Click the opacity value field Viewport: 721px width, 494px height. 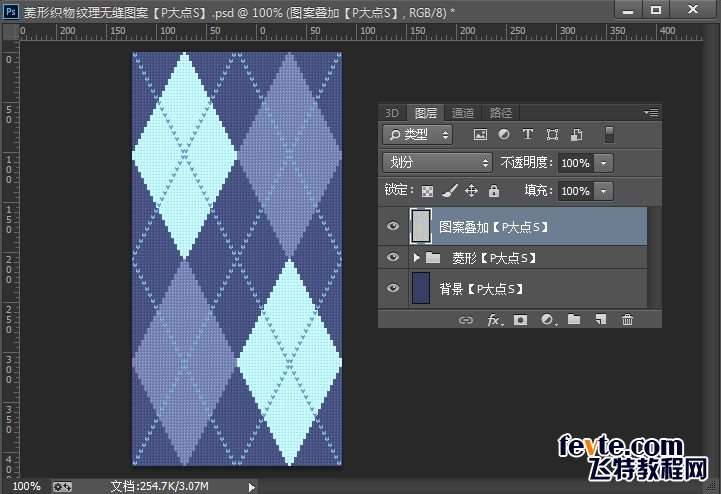pyautogui.click(x=576, y=163)
